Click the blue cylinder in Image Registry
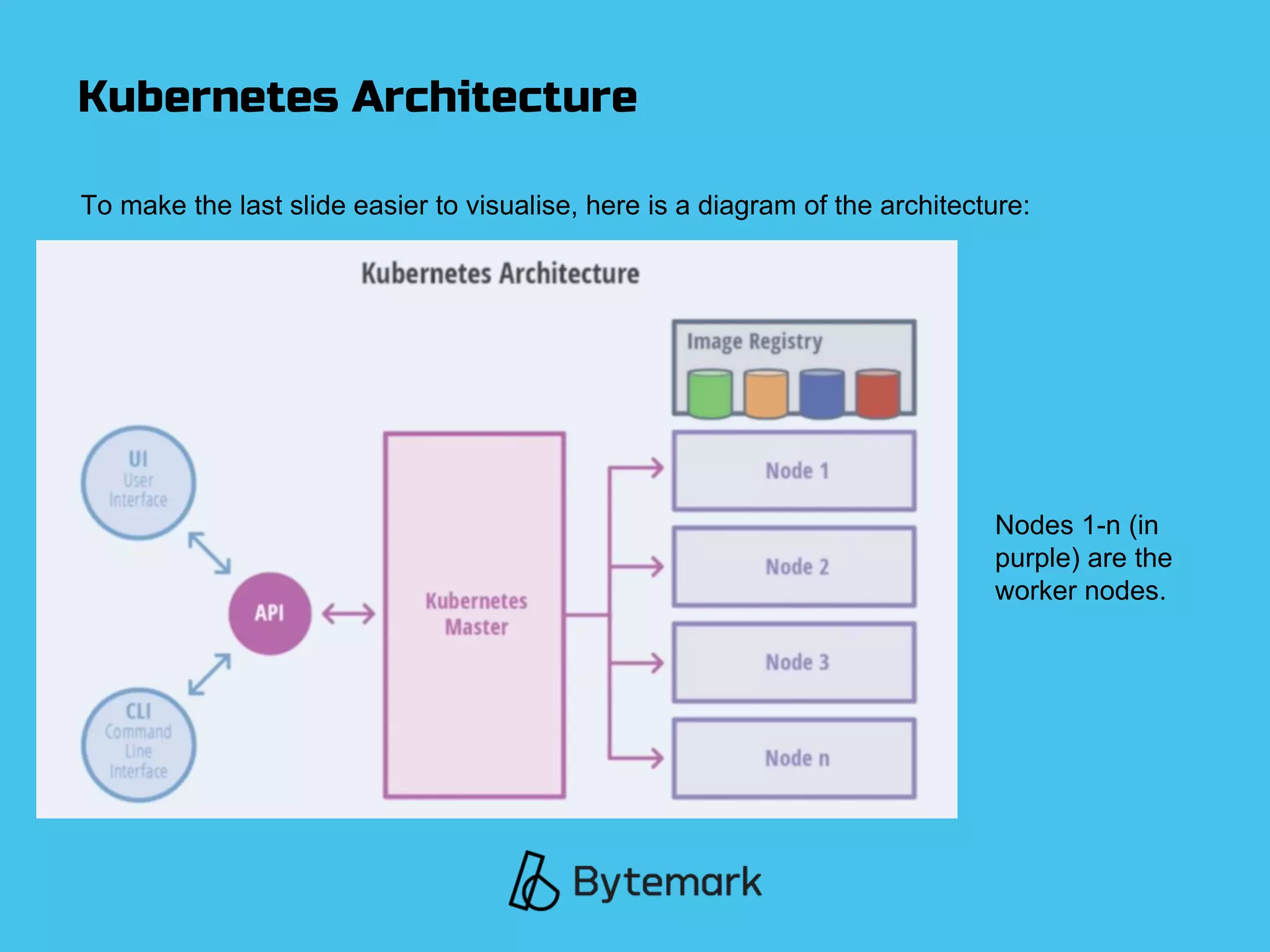1270x952 pixels. tap(822, 394)
